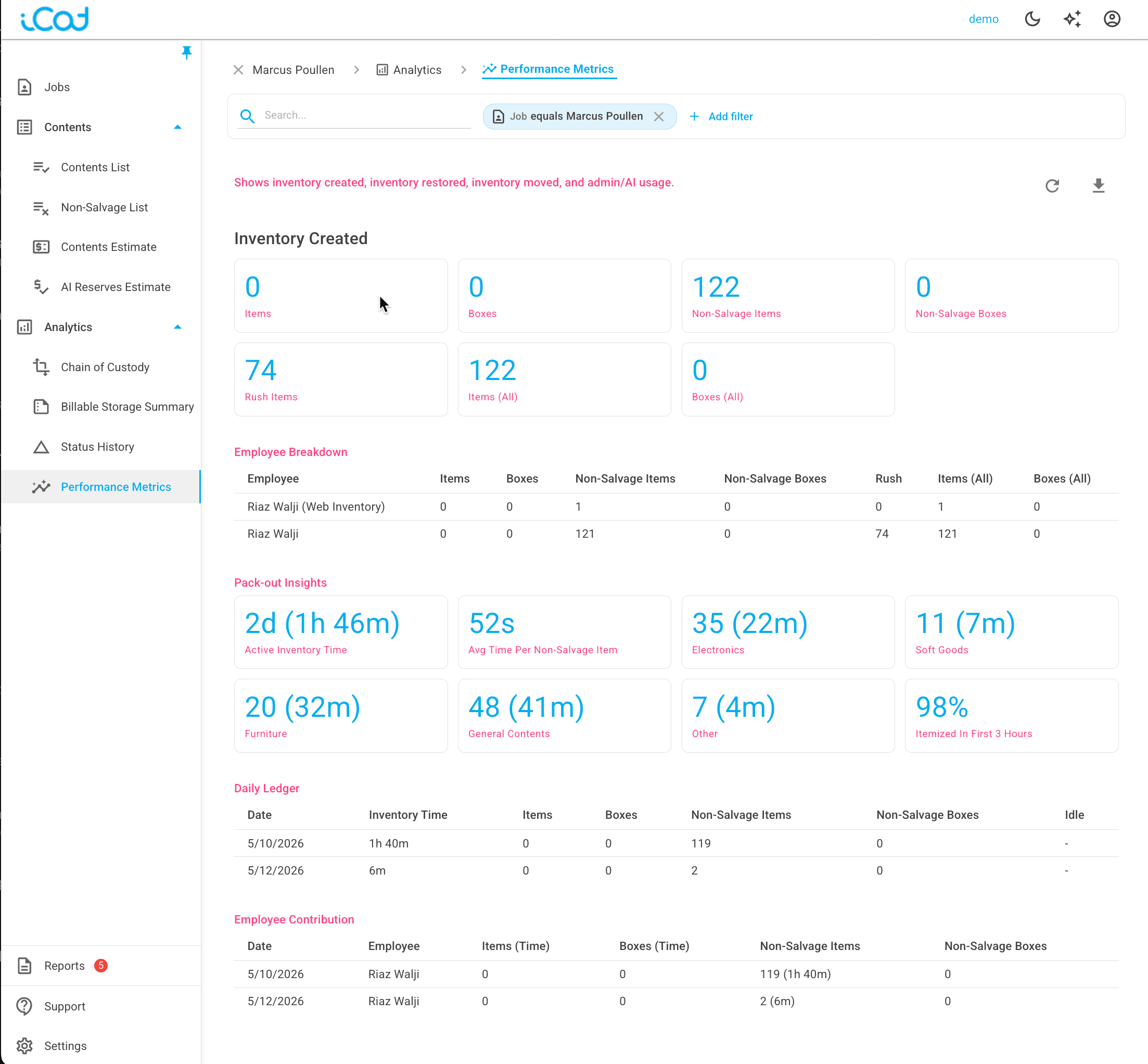Click the Analytics breadcrumb
The height and width of the screenshot is (1064, 1148).
pos(417,70)
